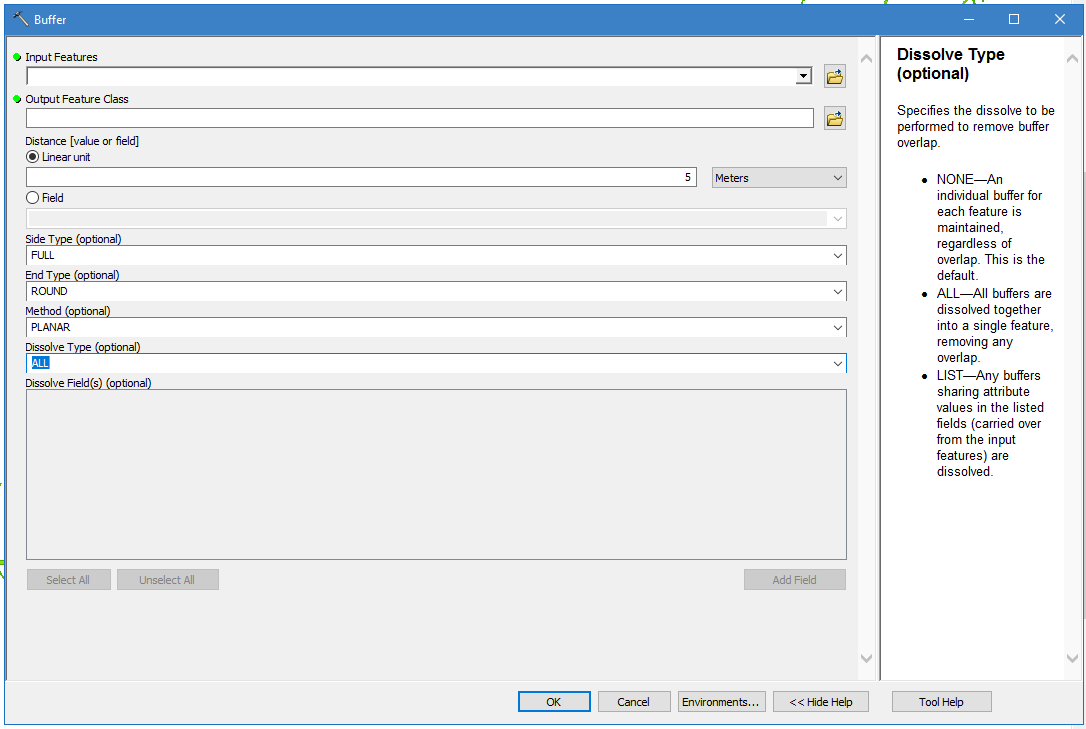Click the Hide Help button
The width and height of the screenshot is (1086, 729).
pos(820,702)
